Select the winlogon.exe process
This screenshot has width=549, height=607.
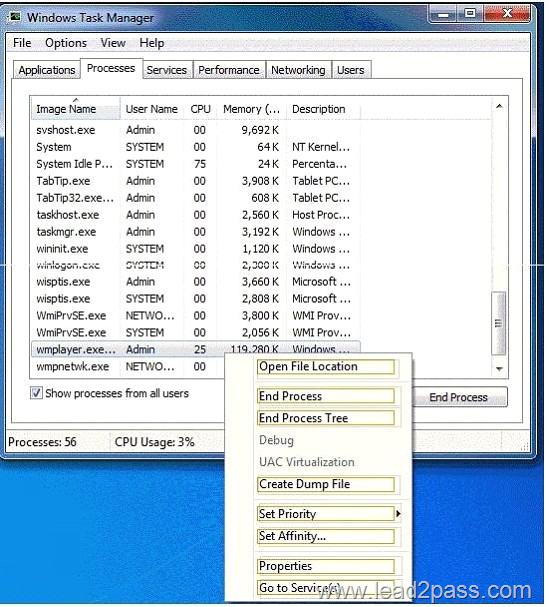point(196,266)
